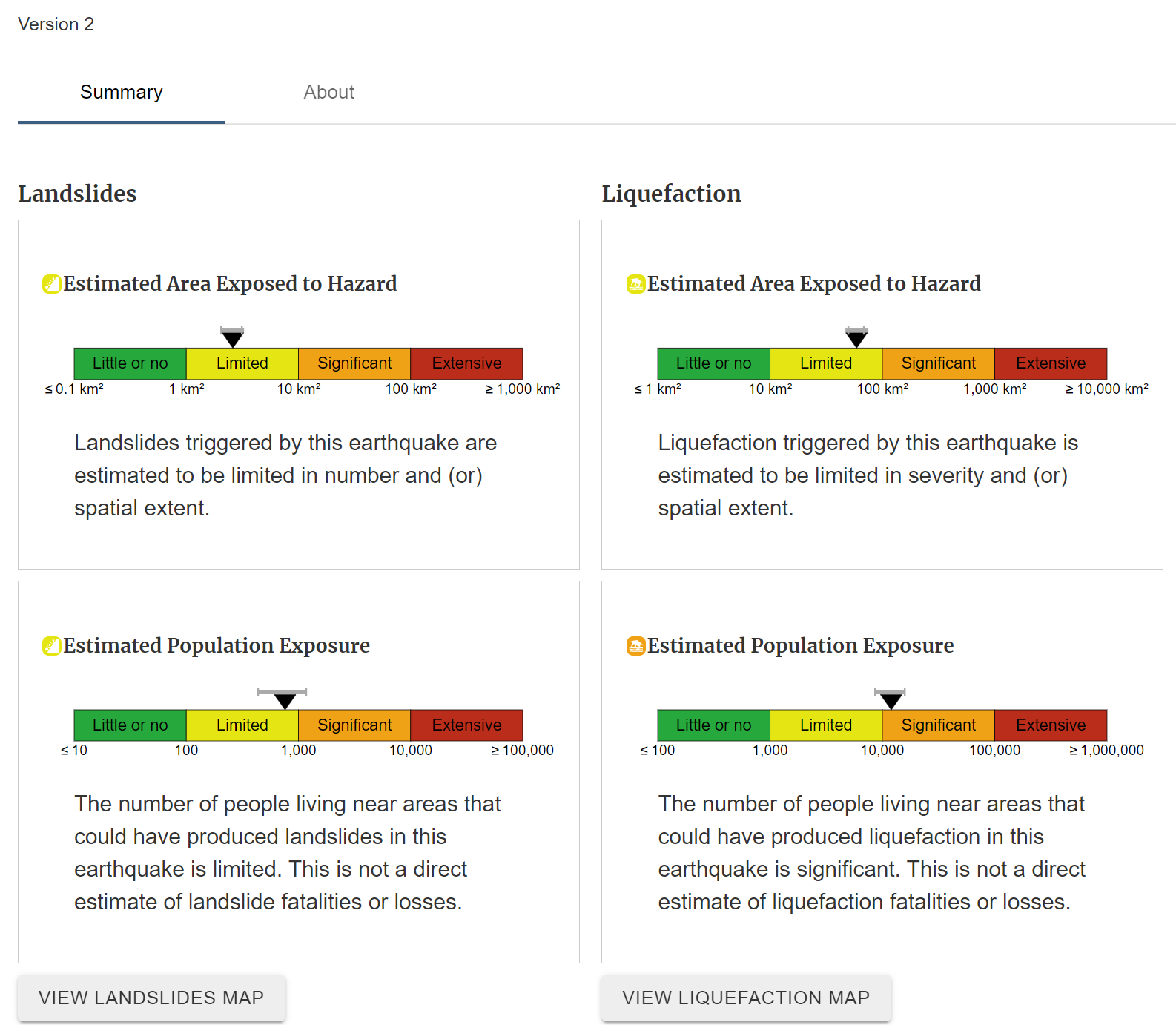Click red 'Extensive' in landslide area scale
Screen dimensions: 1176x1025
tap(466, 363)
